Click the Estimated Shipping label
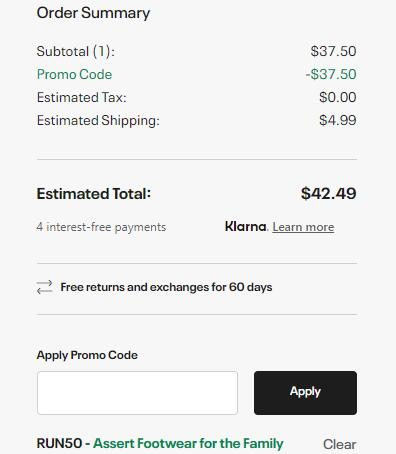The image size is (396, 454). point(98,121)
